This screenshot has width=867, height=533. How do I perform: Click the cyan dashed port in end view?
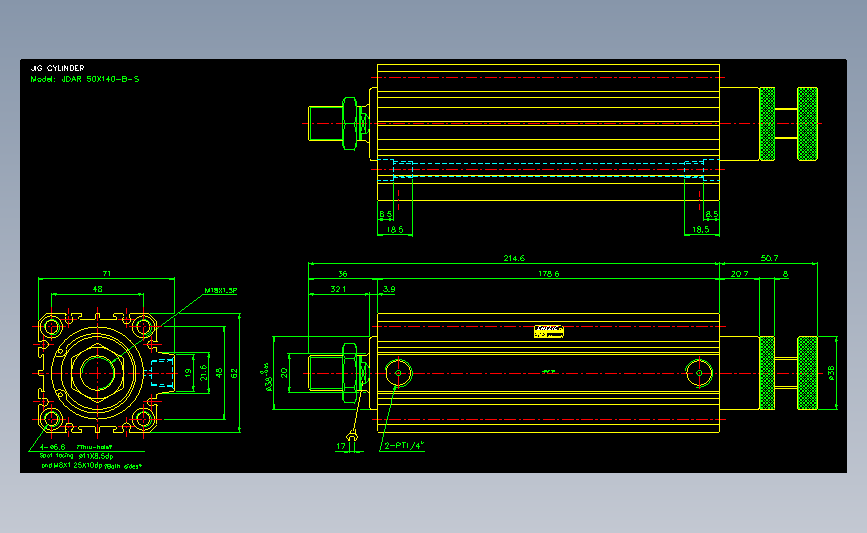click(162, 372)
